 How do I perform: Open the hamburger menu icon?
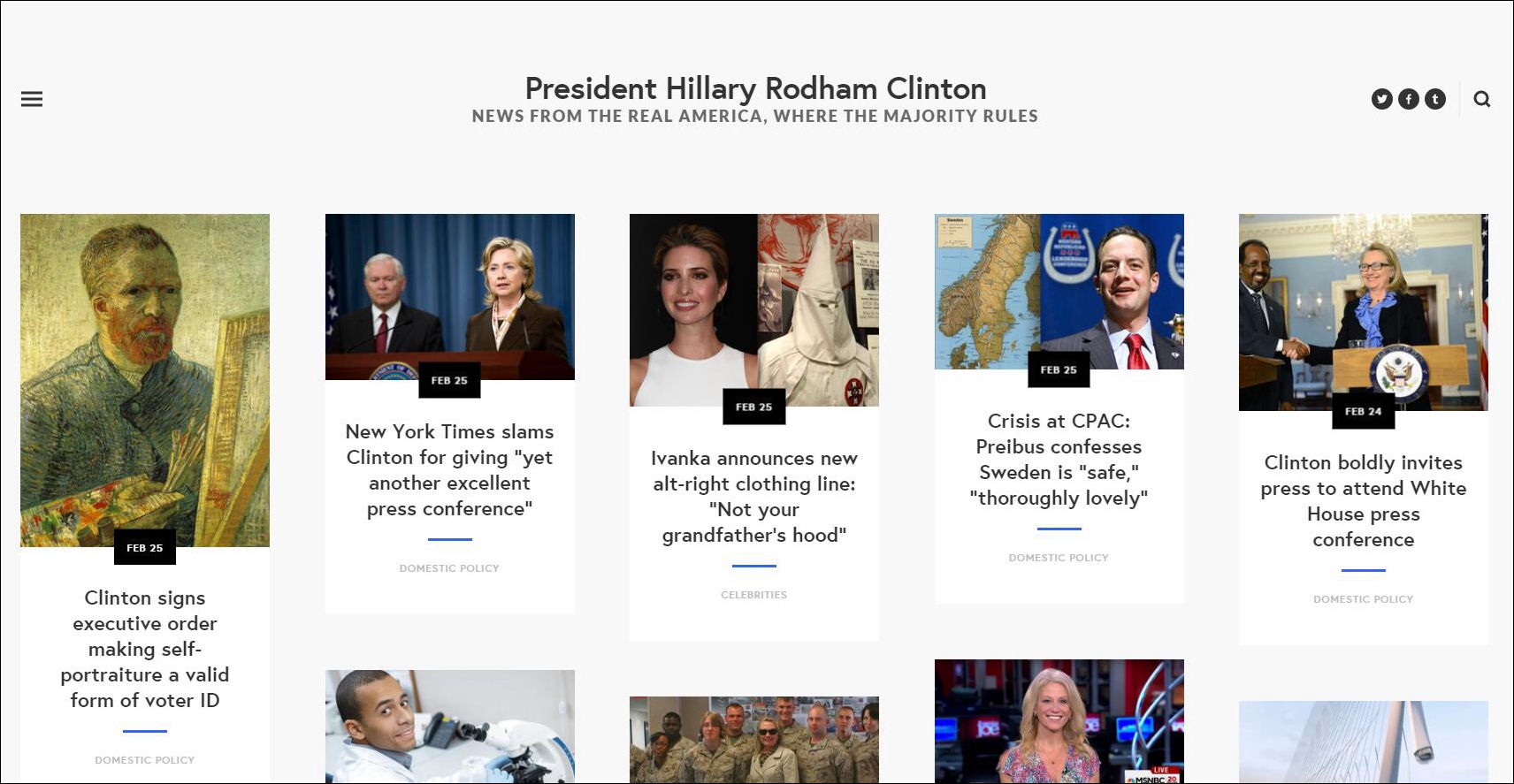32,99
